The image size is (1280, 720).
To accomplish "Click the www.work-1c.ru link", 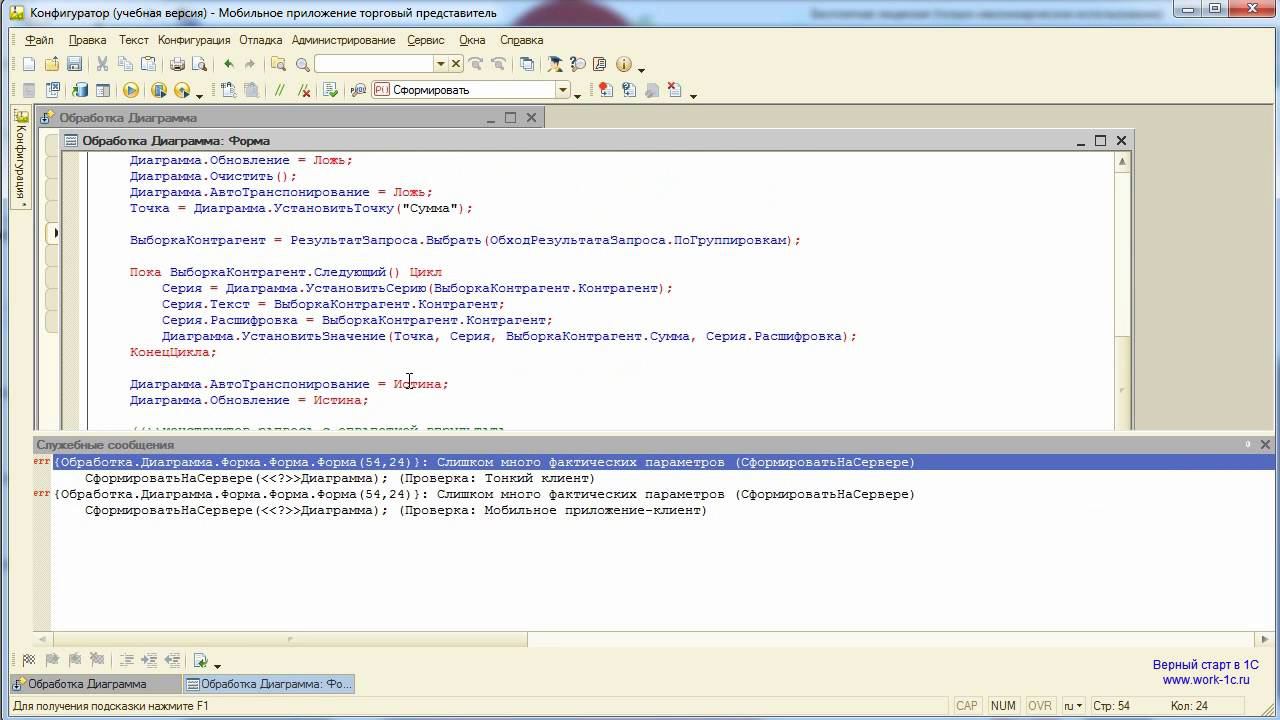I will tap(1205, 680).
